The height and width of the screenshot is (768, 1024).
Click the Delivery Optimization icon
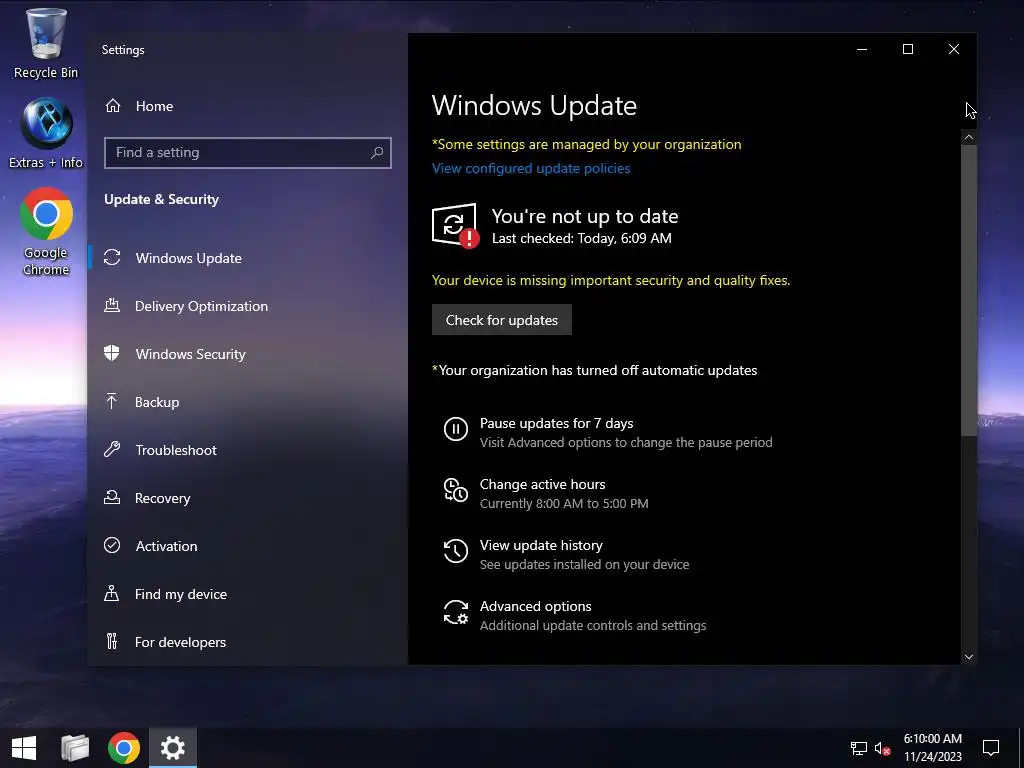pyautogui.click(x=112, y=306)
